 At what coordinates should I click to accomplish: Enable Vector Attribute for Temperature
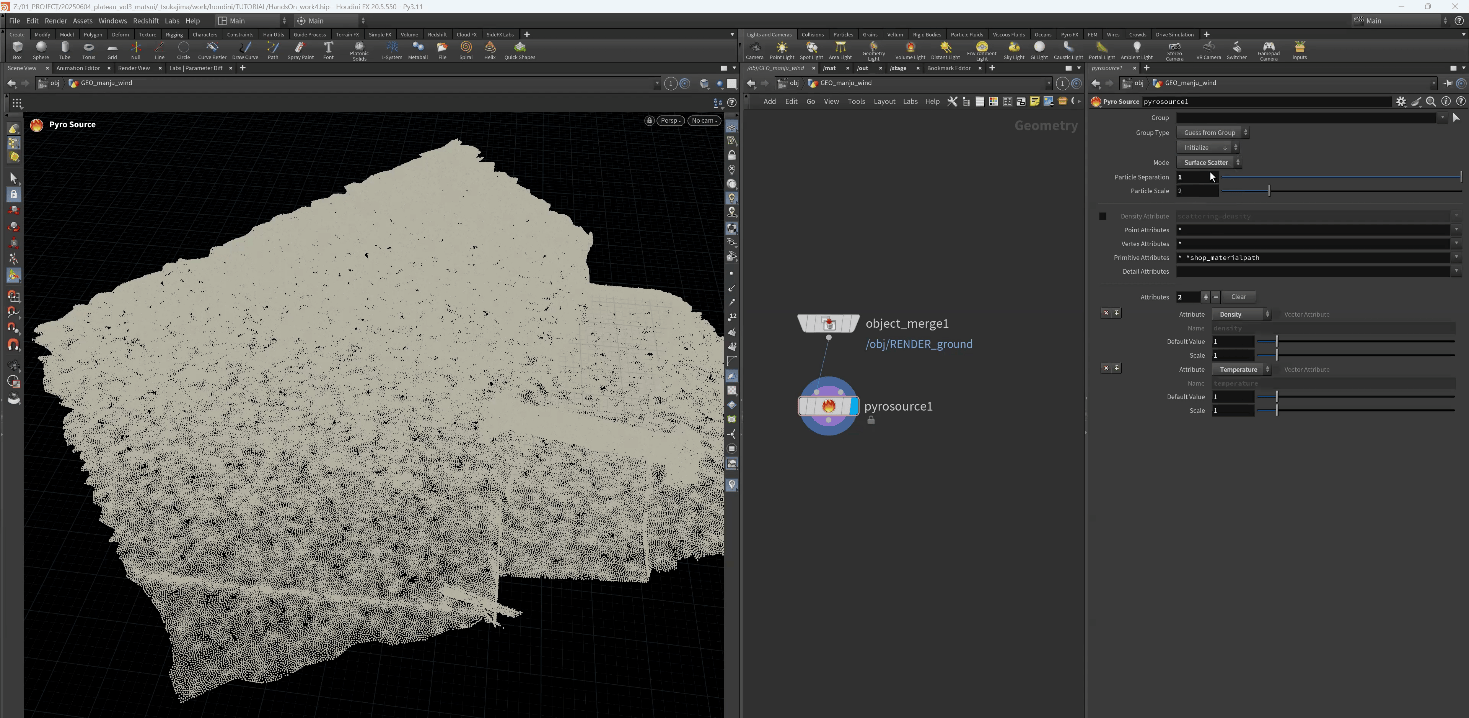pos(1279,370)
